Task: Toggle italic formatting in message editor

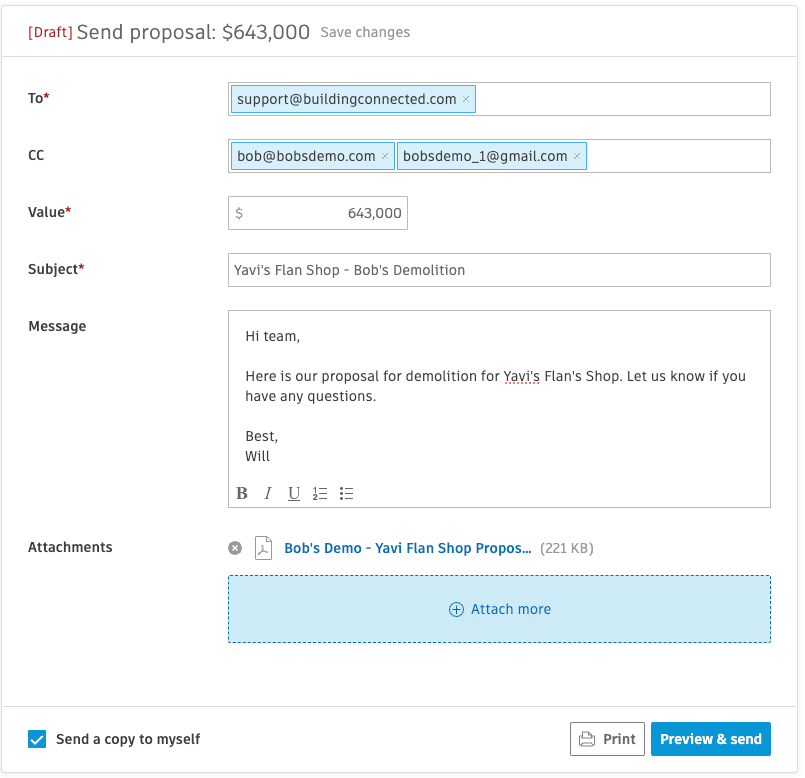Action: [x=267, y=494]
